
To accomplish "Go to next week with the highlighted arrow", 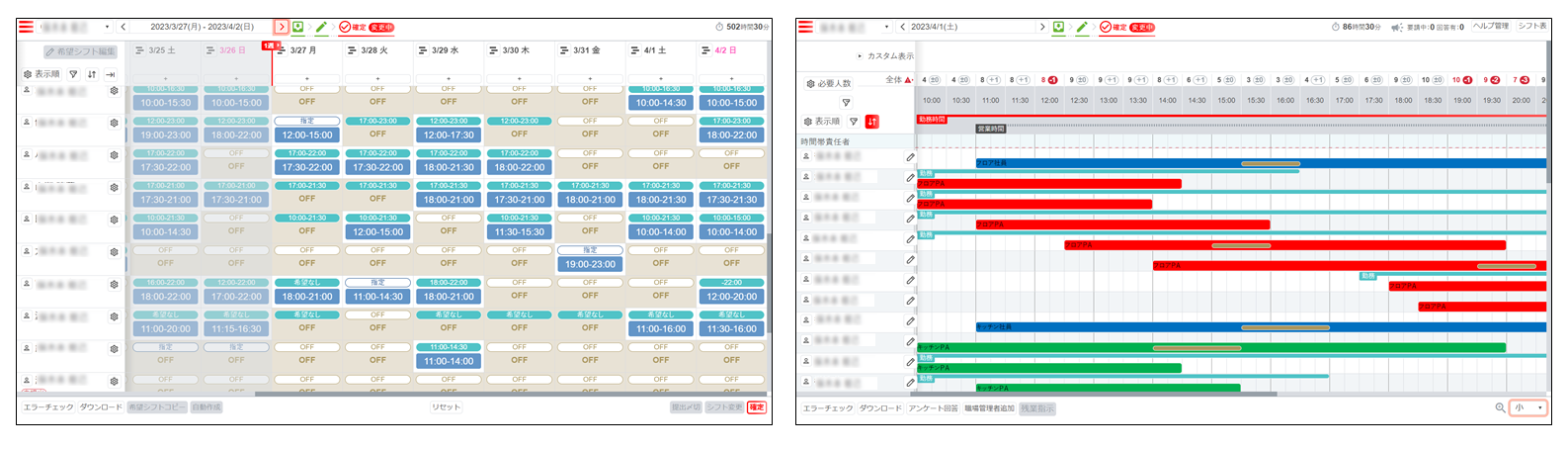I will tap(282, 27).
